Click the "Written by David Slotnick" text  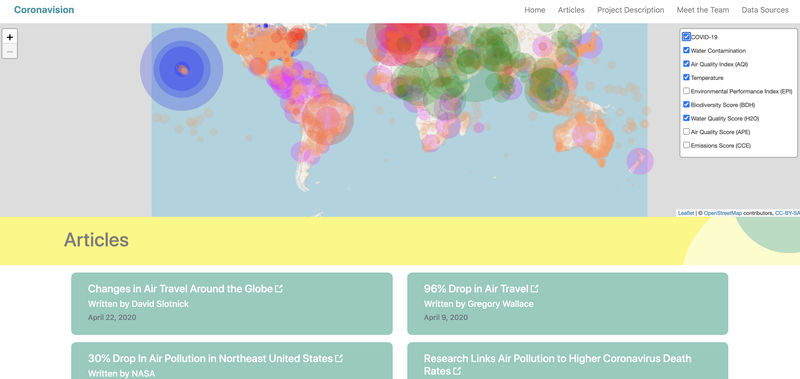tap(138, 304)
